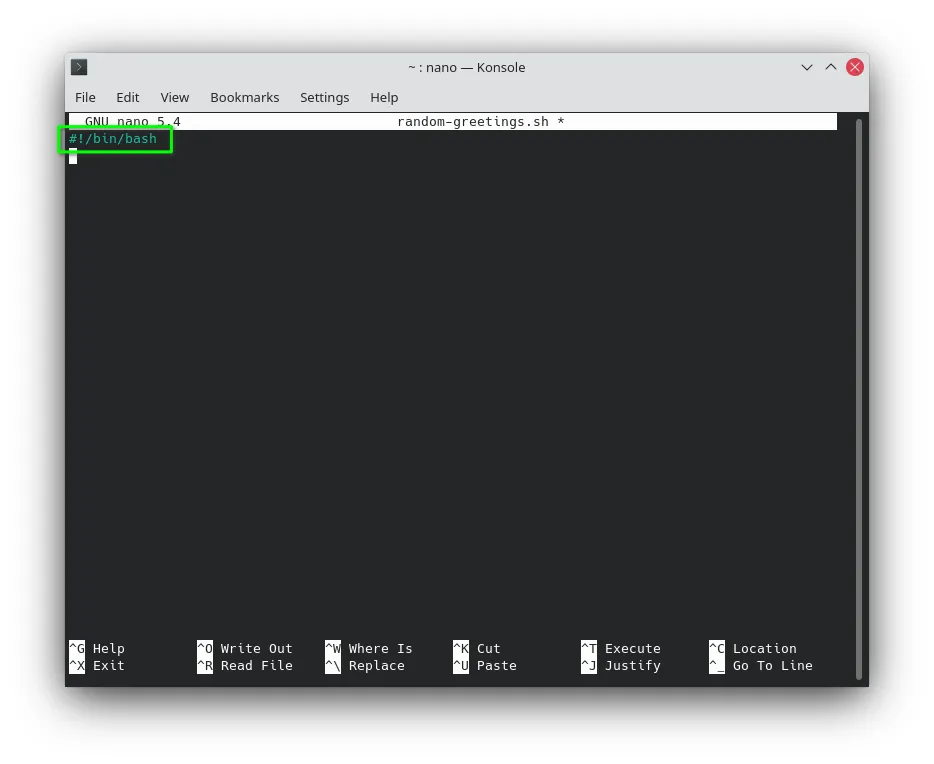This screenshot has width=934, height=764.
Task: Click the #!/bin/bash shebang line
Action: point(113,139)
